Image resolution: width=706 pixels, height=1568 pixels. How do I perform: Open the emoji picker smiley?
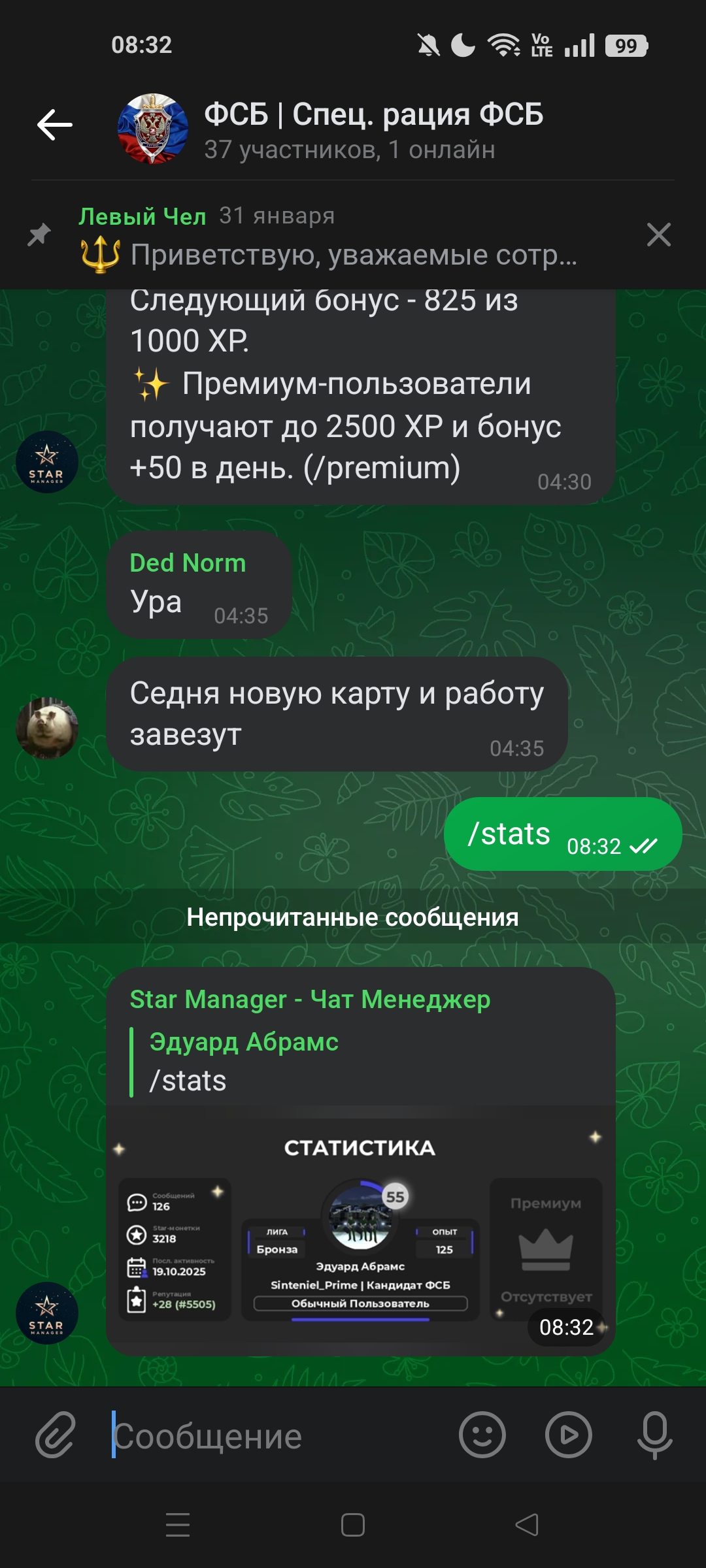pyautogui.click(x=482, y=1435)
